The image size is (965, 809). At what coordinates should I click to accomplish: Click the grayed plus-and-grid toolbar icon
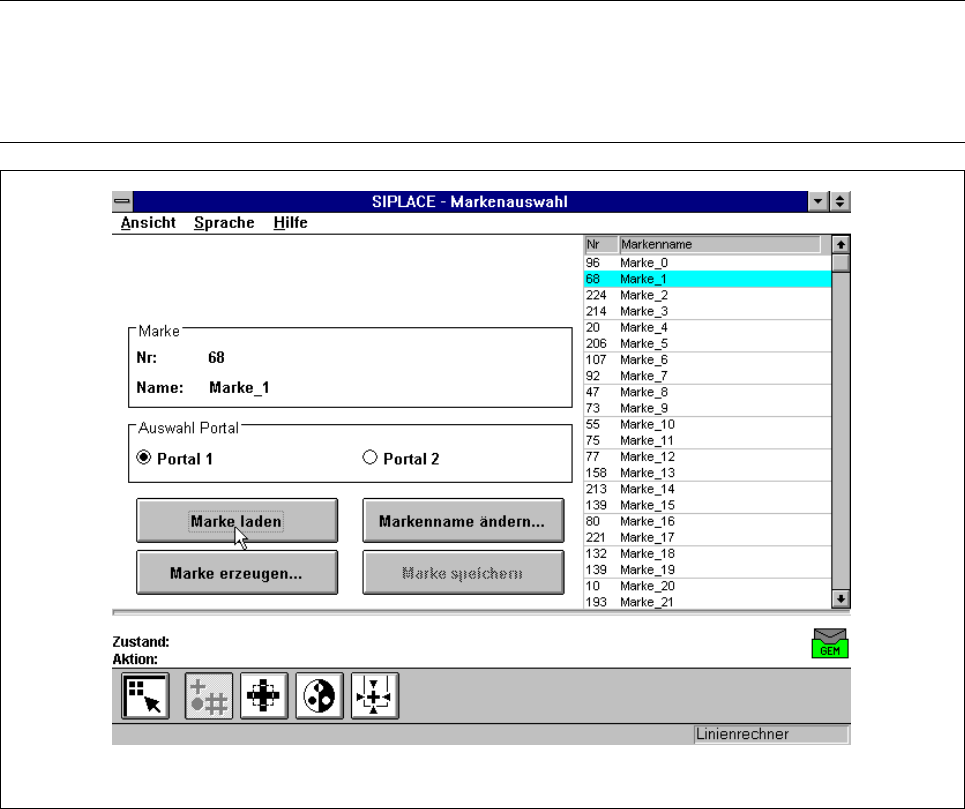[209, 696]
